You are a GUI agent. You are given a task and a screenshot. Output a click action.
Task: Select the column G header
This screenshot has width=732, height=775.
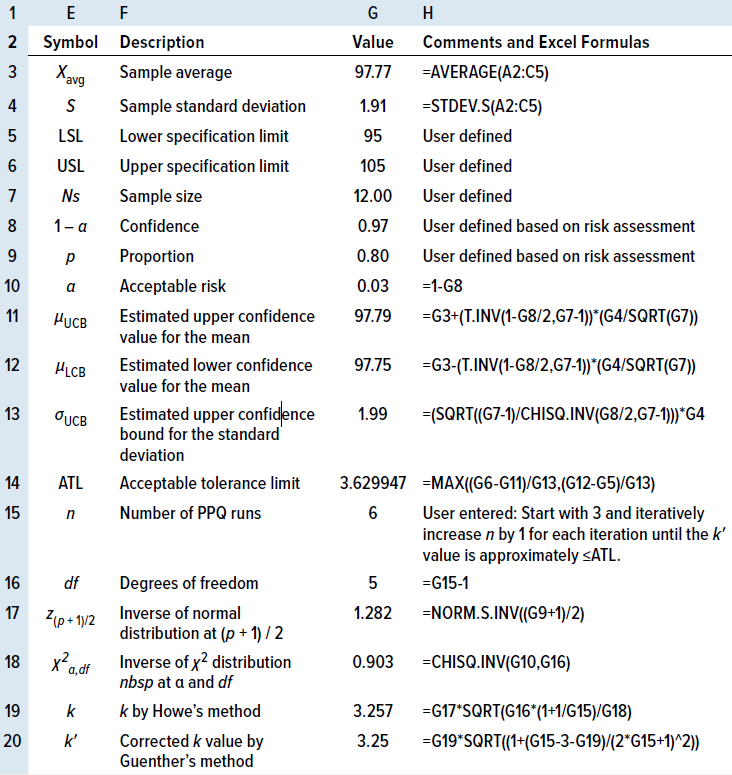(373, 15)
